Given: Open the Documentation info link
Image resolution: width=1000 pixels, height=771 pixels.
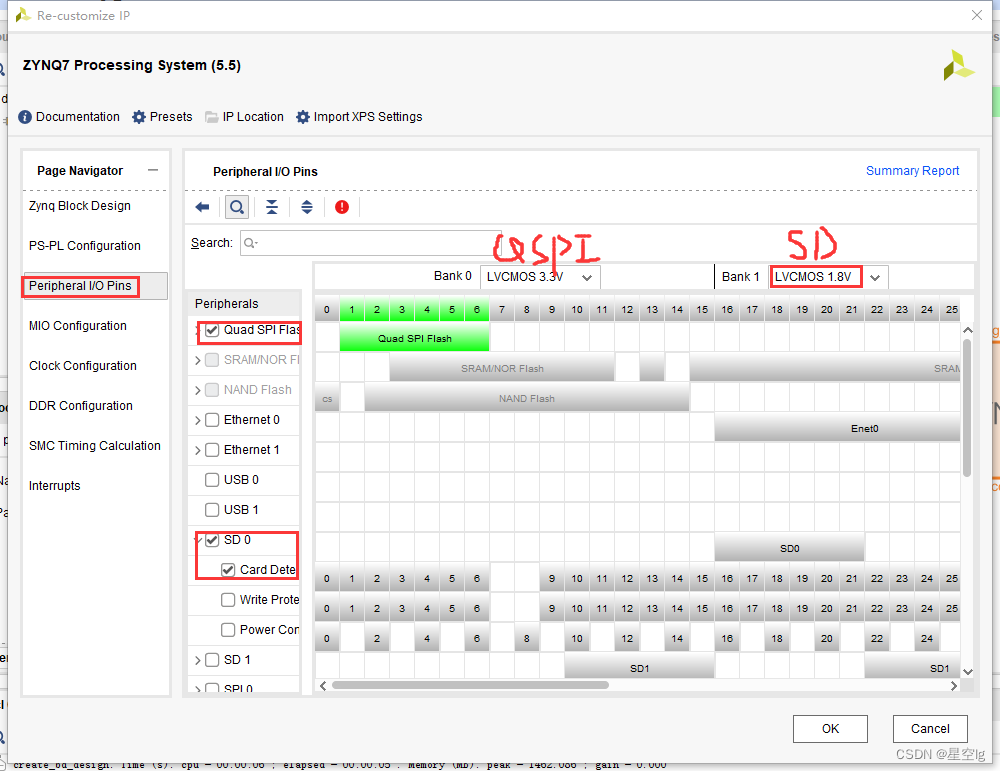Looking at the screenshot, I should (69, 117).
